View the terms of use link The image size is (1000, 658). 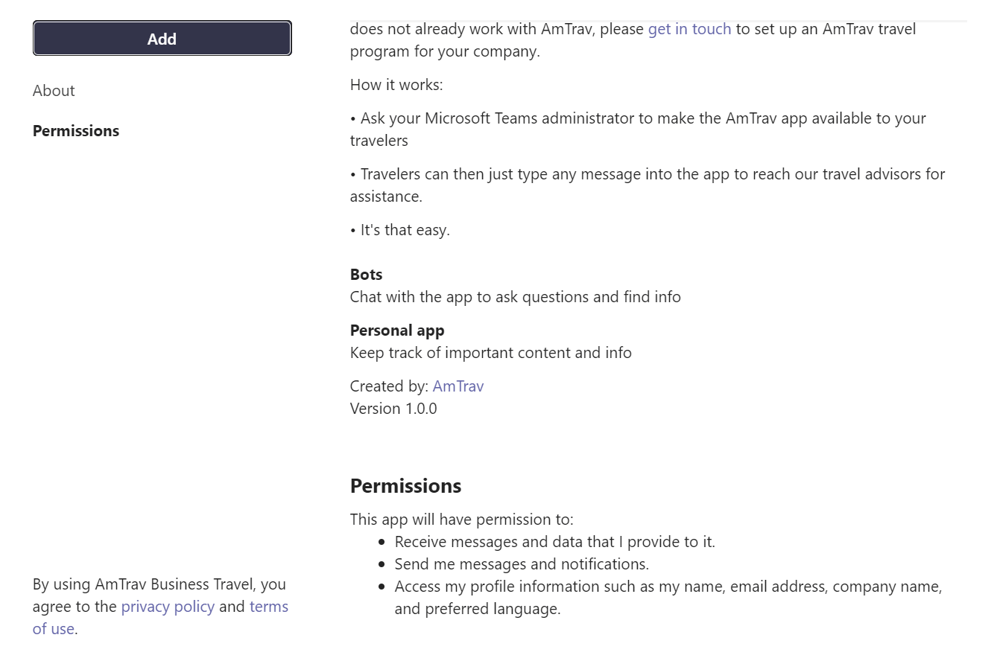269,606
